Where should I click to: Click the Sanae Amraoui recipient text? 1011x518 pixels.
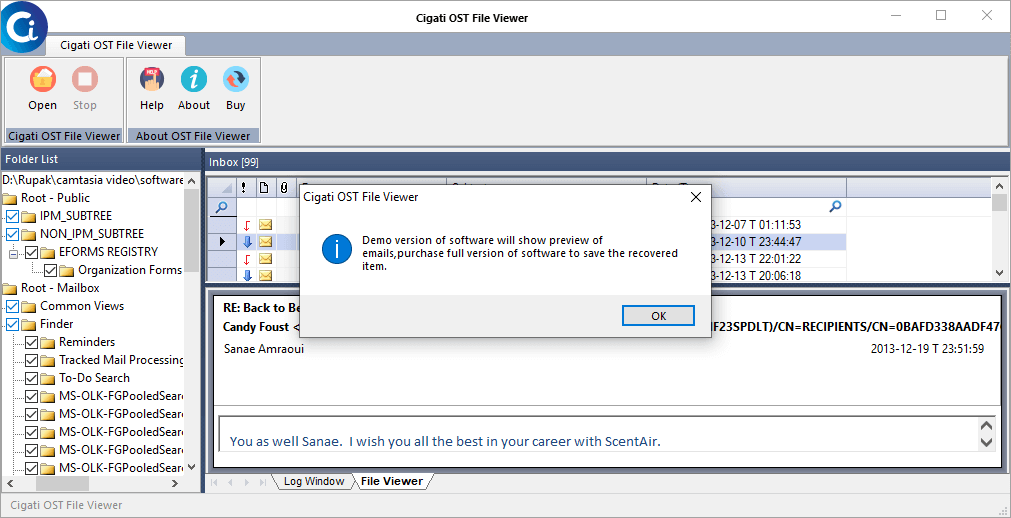(x=263, y=349)
